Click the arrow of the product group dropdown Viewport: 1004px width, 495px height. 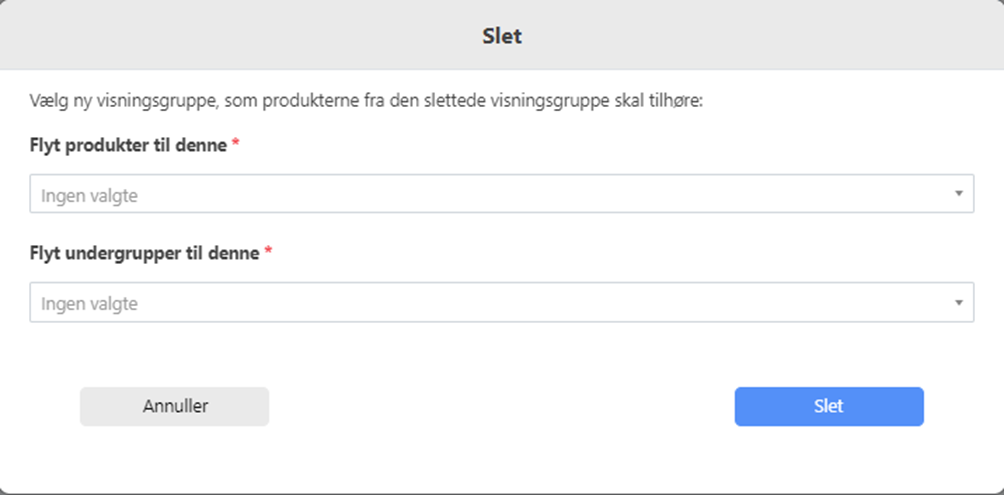click(x=958, y=194)
